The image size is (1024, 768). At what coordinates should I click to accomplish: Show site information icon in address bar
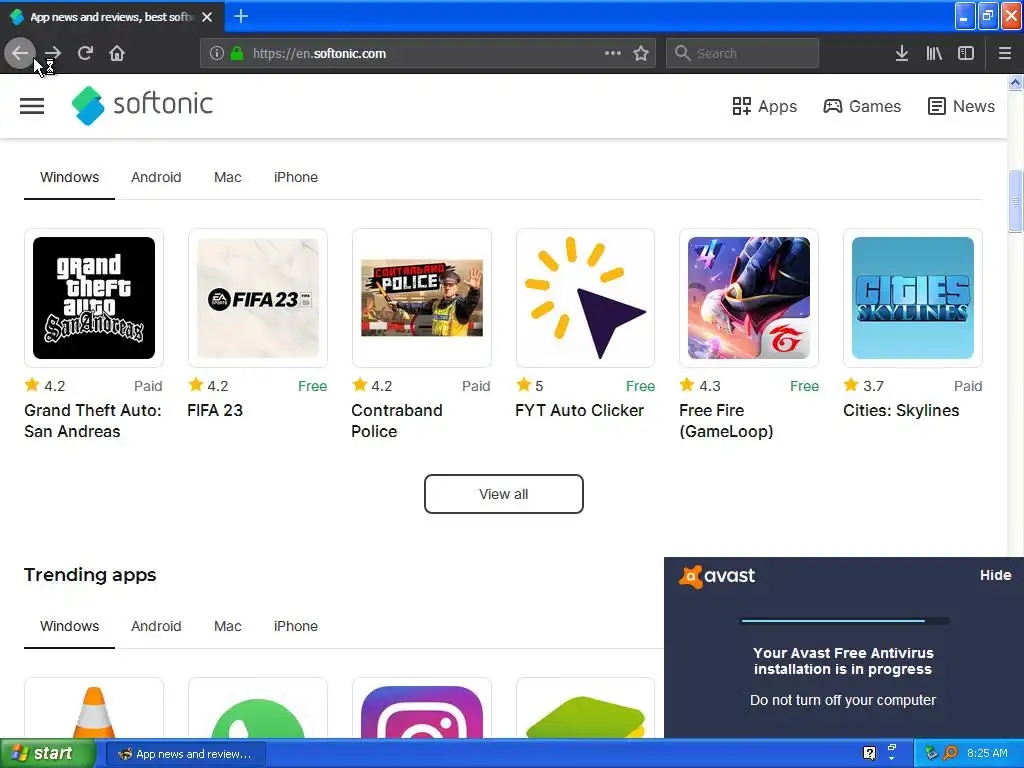click(217, 54)
